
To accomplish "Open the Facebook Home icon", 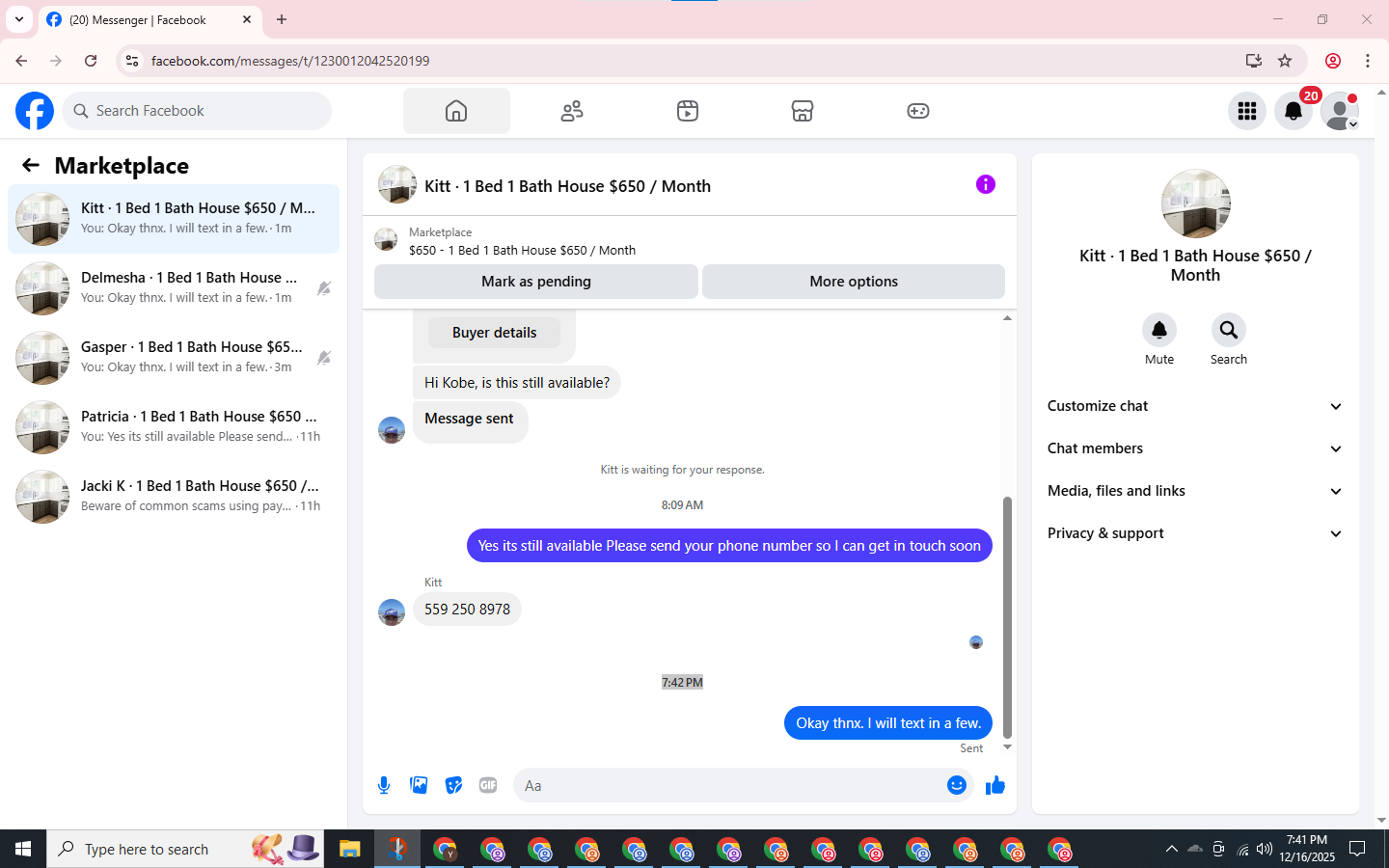I will tap(456, 111).
